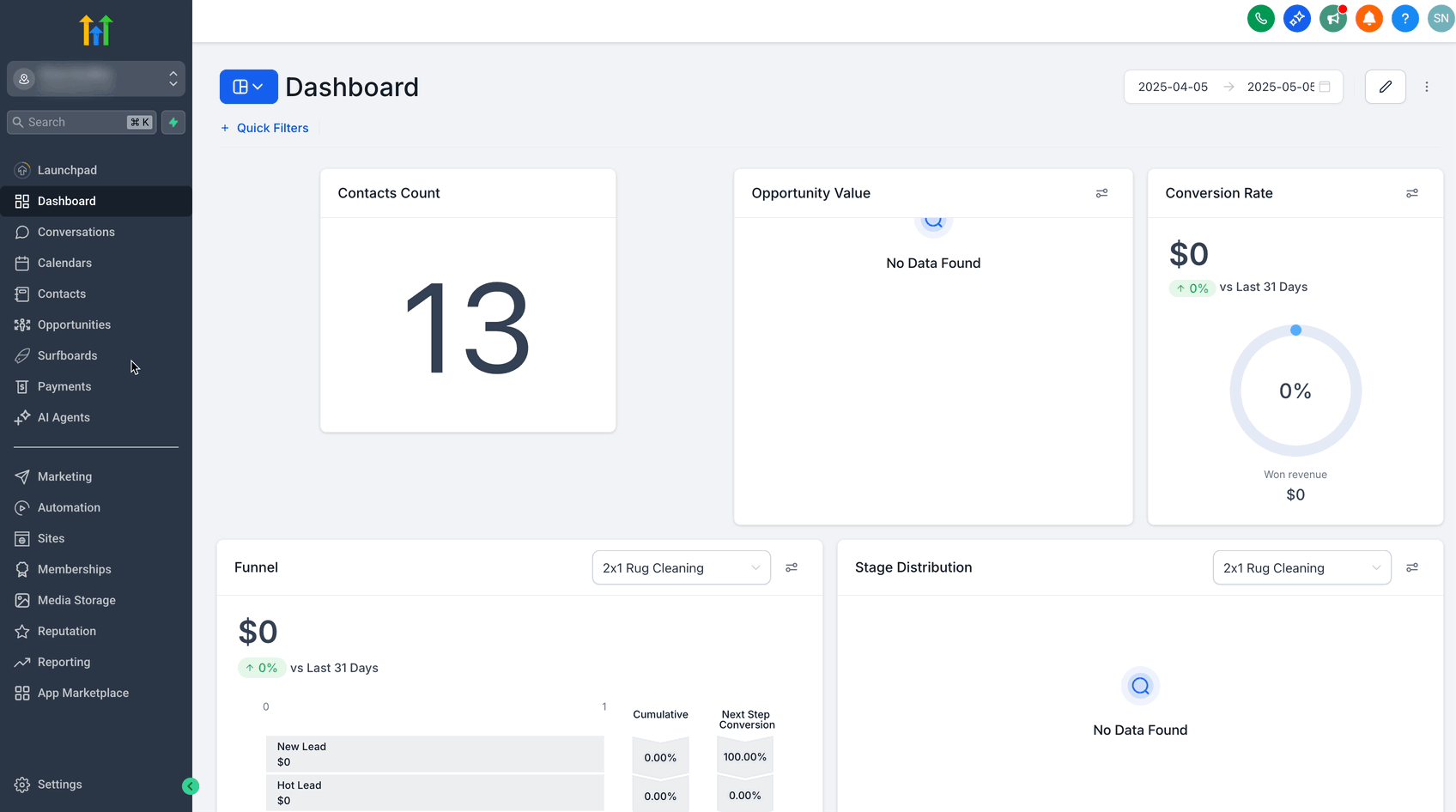The height and width of the screenshot is (812, 1456).
Task: Open the date range start field
Action: [x=1173, y=87]
